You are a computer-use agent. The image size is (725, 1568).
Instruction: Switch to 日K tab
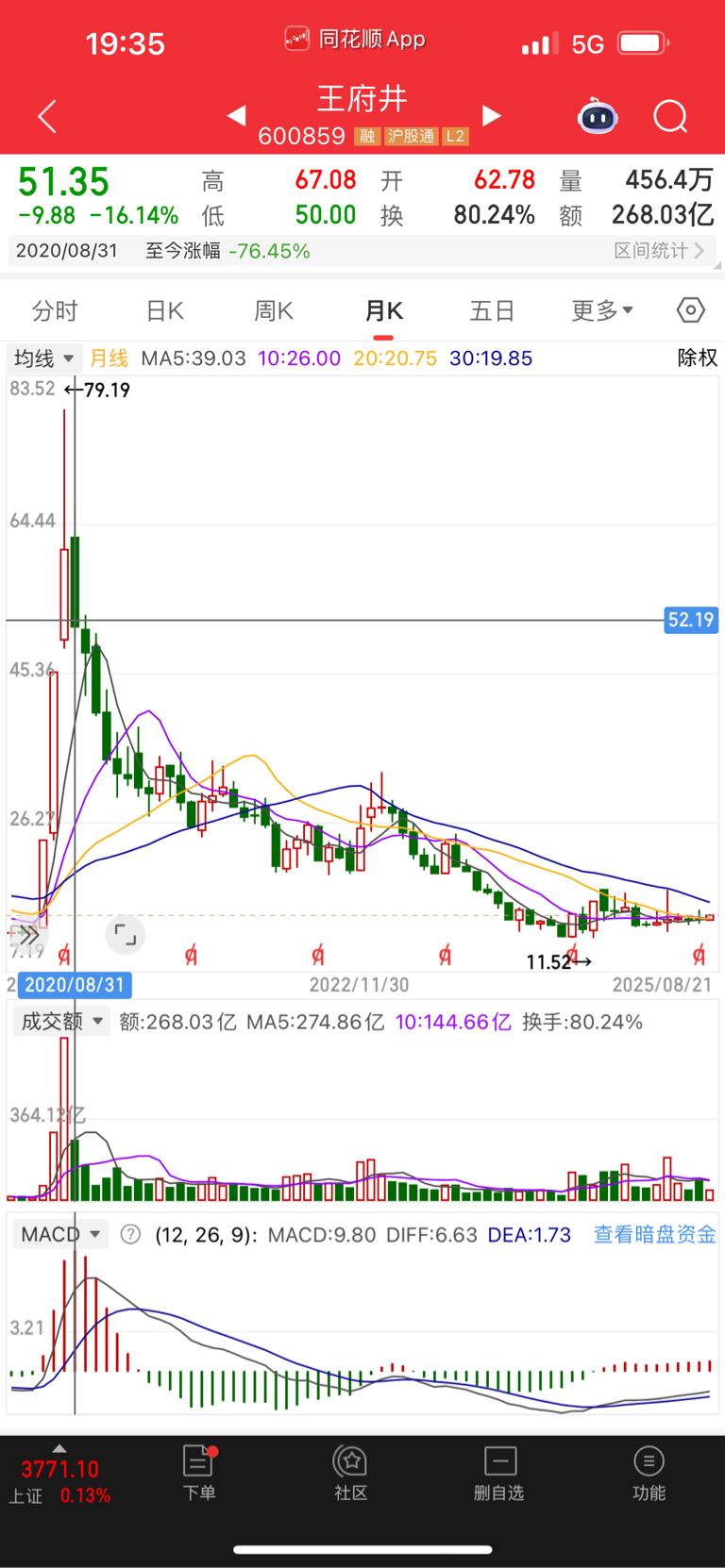coord(164,310)
